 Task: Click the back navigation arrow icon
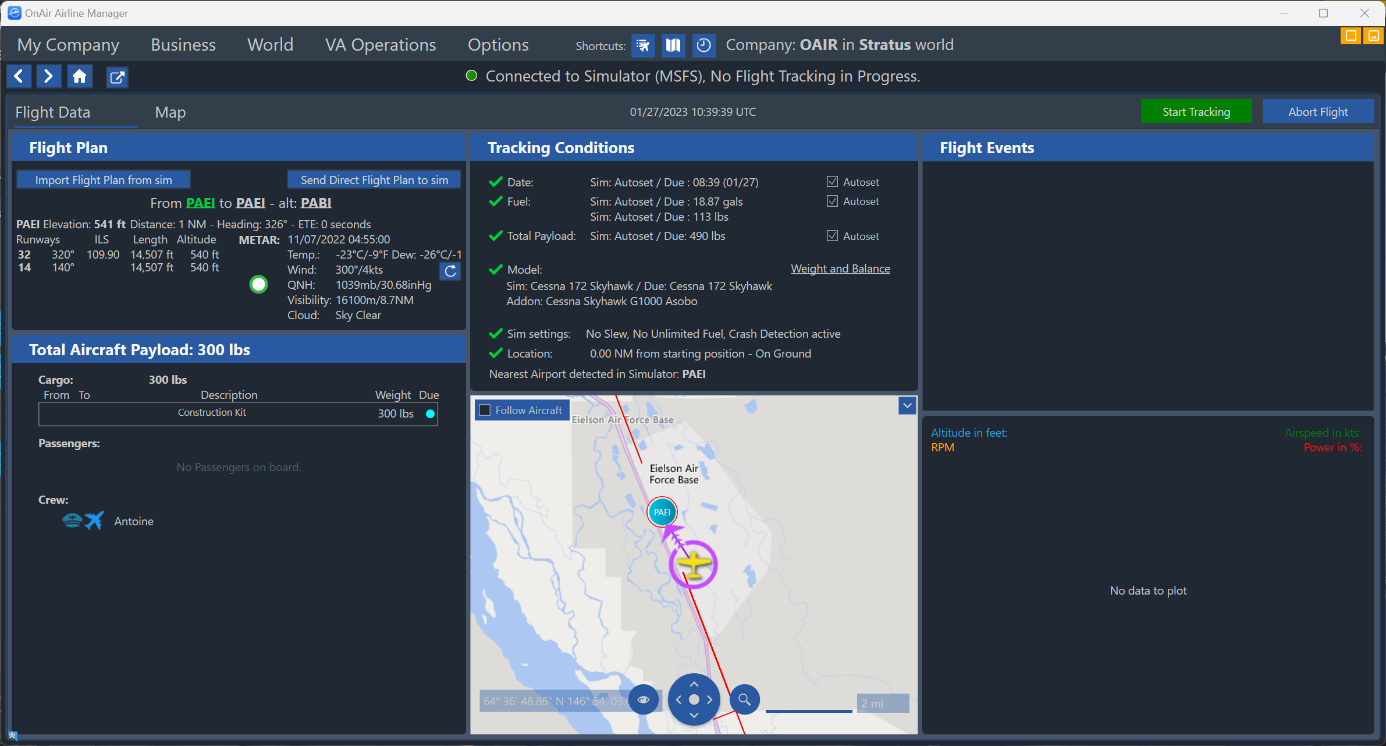19,77
